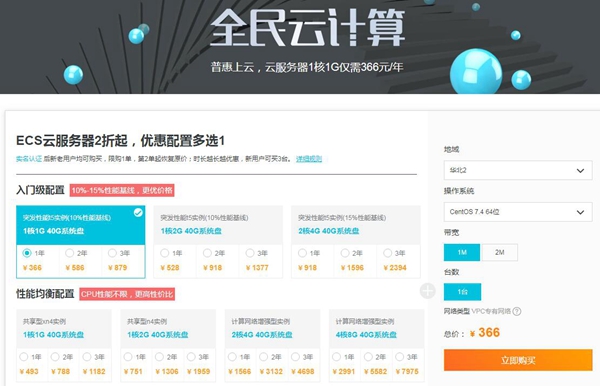The height and width of the screenshot is (386, 600).
Task: Select the 1台 quantity option
Action: [462, 292]
